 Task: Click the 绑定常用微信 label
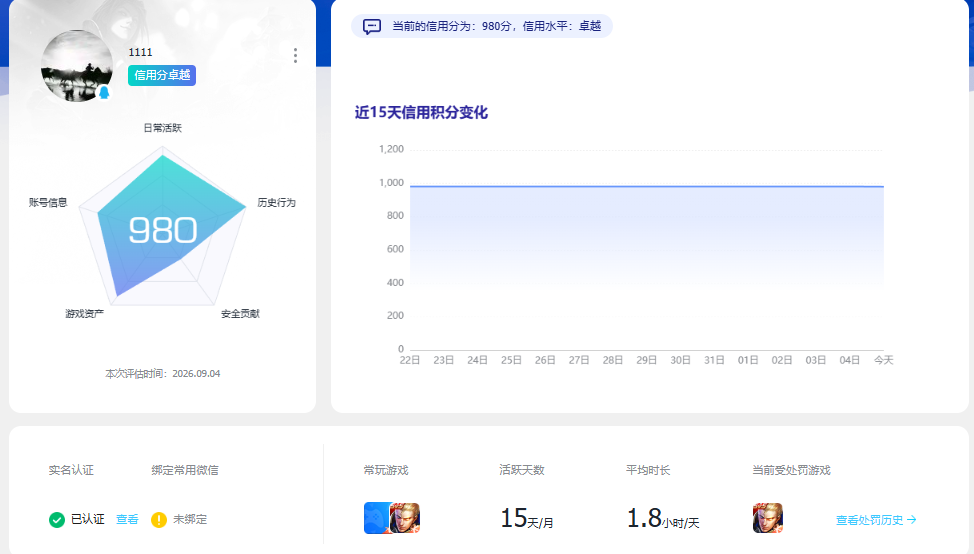(185, 470)
